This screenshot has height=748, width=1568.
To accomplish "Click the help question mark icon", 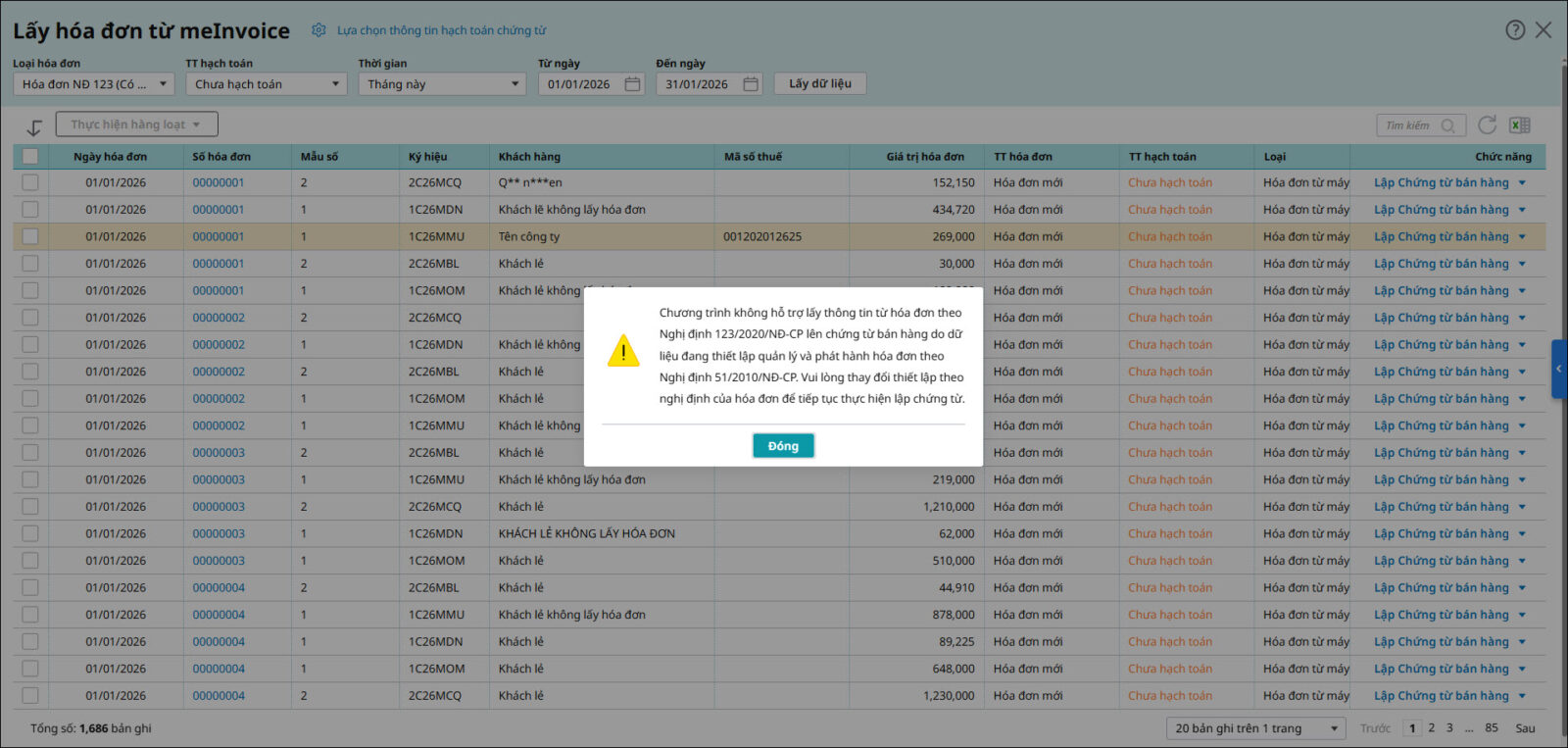I will coord(1515,30).
